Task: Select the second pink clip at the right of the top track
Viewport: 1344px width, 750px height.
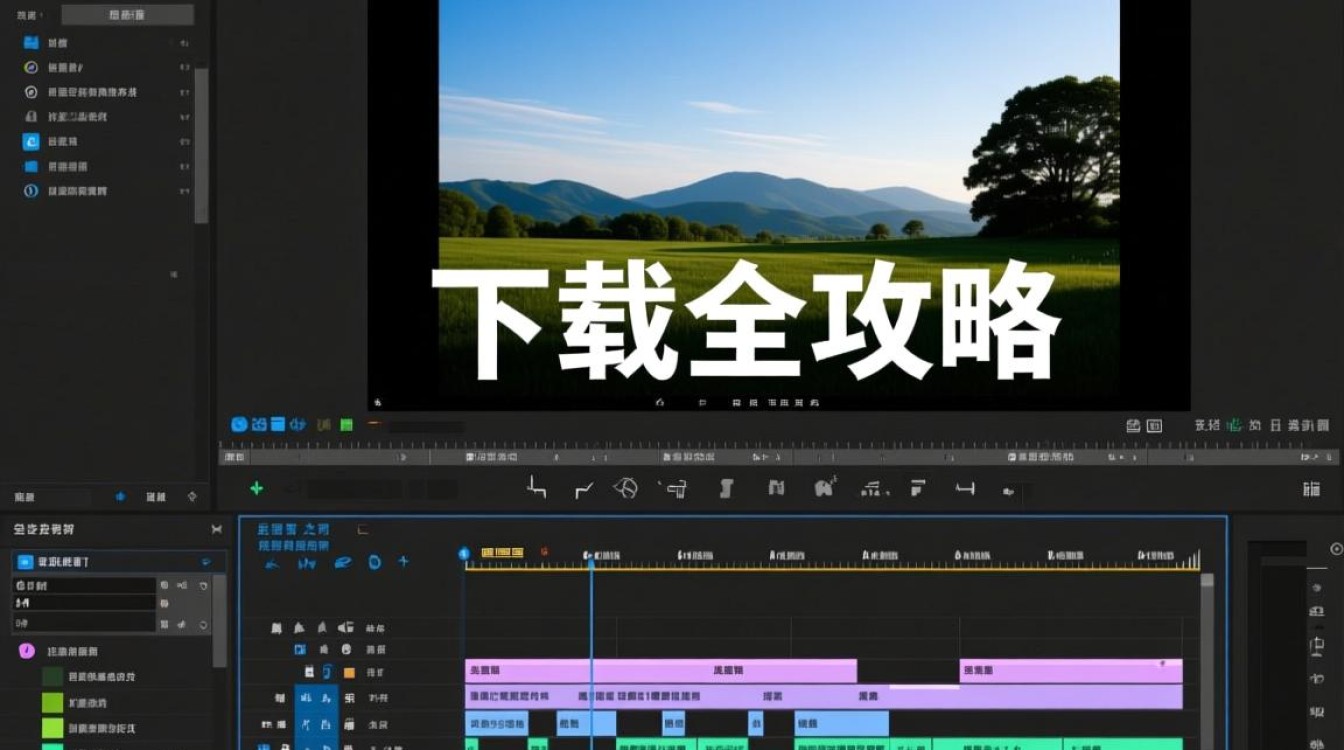Action: point(1071,671)
